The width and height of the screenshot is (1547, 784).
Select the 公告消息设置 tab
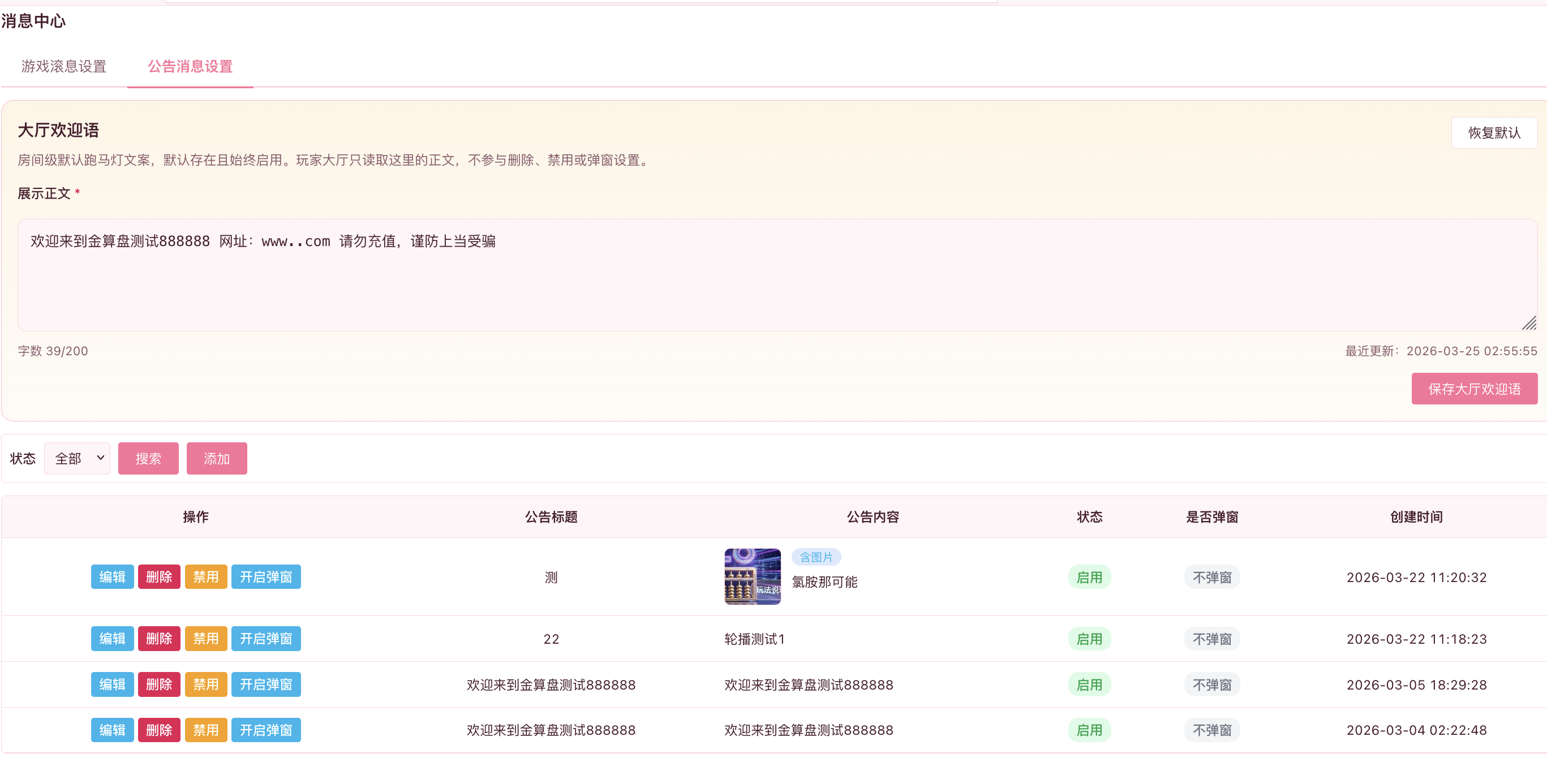(x=190, y=66)
